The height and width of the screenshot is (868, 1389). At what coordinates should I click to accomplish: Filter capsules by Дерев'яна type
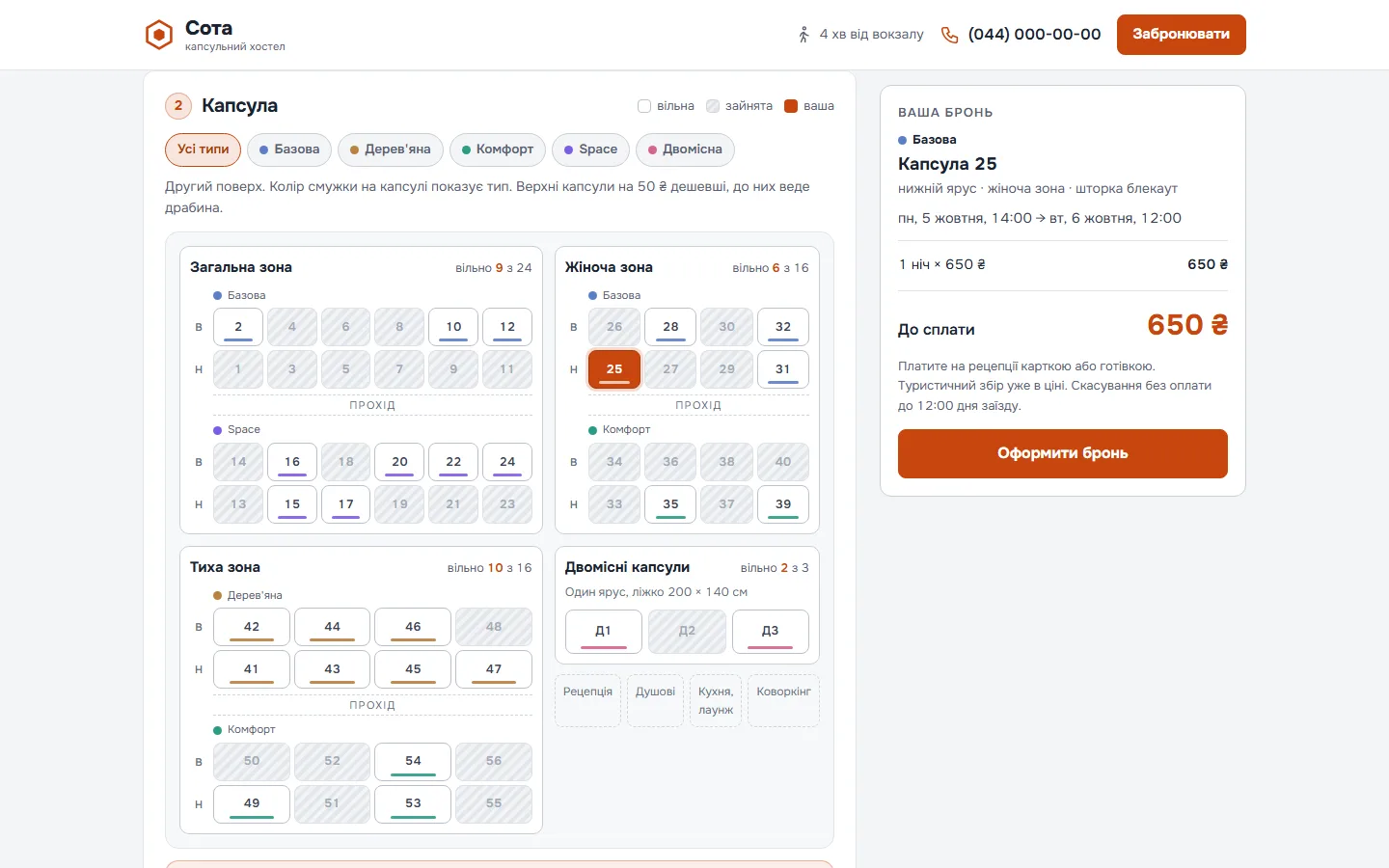[391, 149]
